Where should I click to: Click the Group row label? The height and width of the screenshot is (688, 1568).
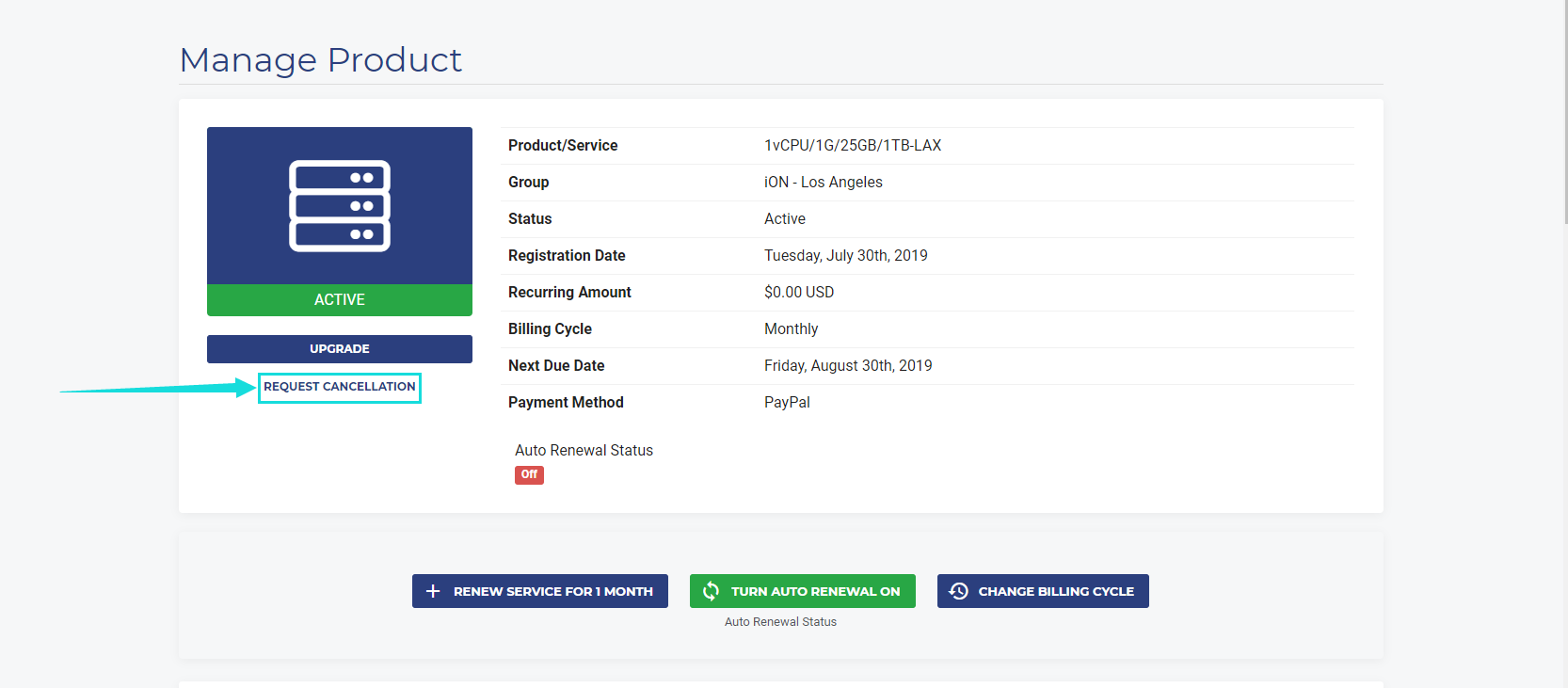(x=529, y=183)
